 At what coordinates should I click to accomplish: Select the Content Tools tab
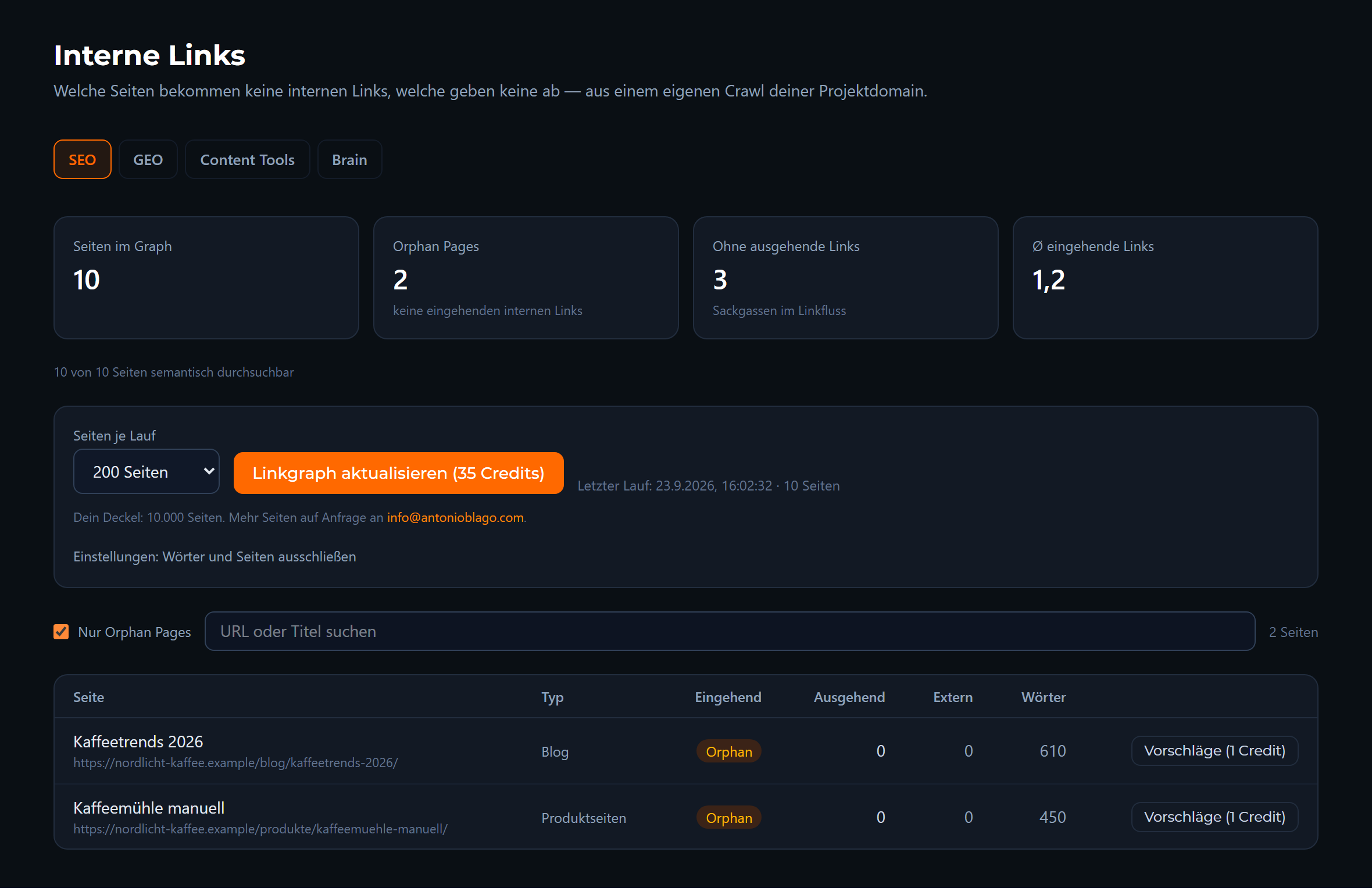point(247,159)
